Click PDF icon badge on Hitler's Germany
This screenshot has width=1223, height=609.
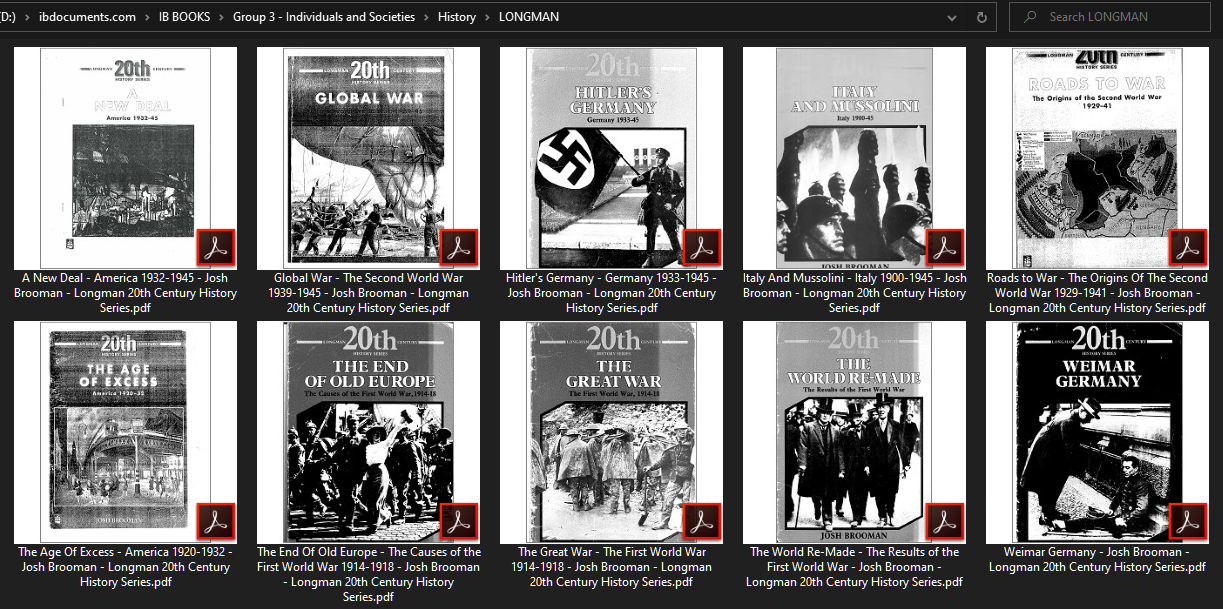pyautogui.click(x=701, y=247)
